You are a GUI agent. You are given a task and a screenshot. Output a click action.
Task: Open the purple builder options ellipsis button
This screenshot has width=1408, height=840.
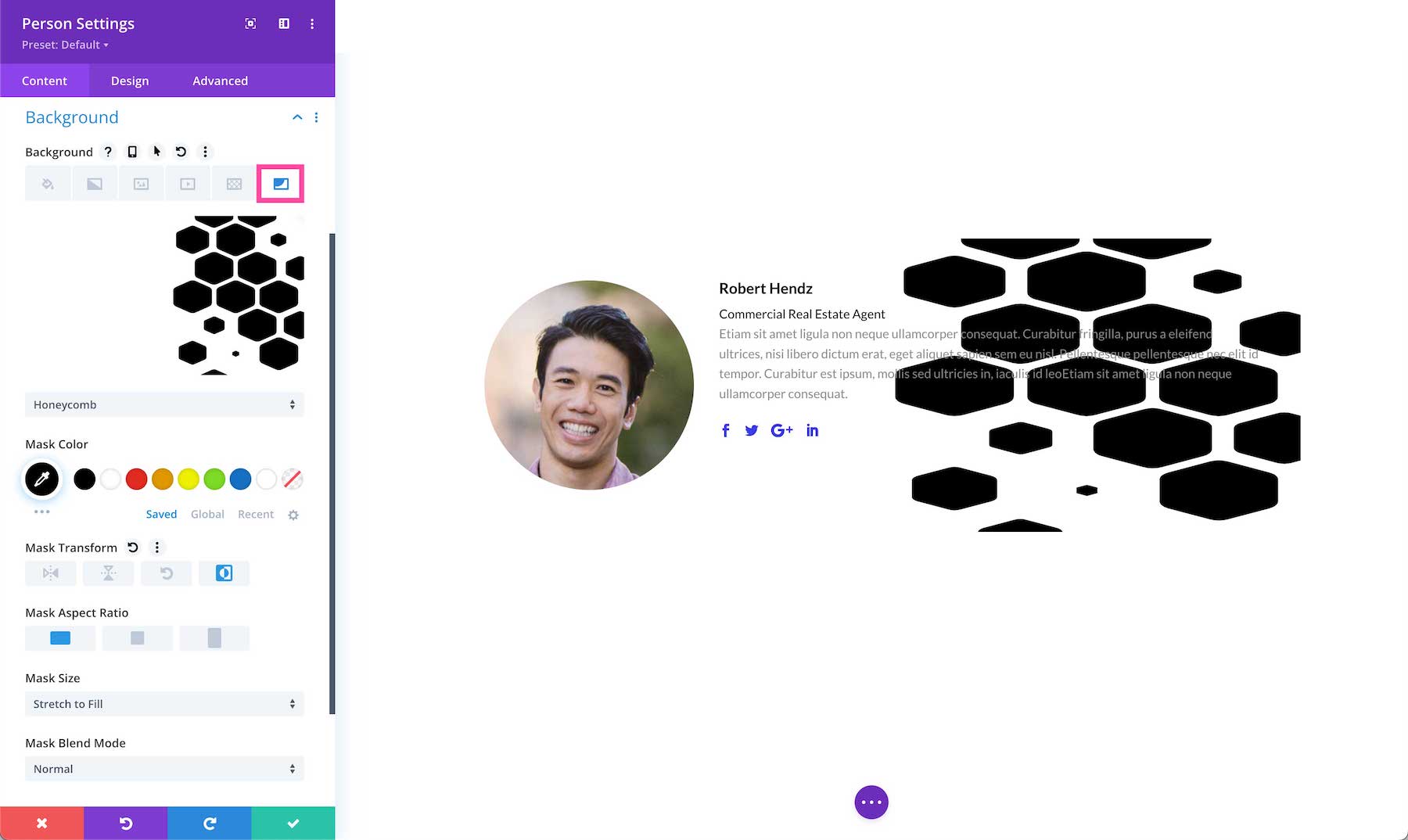point(871,802)
